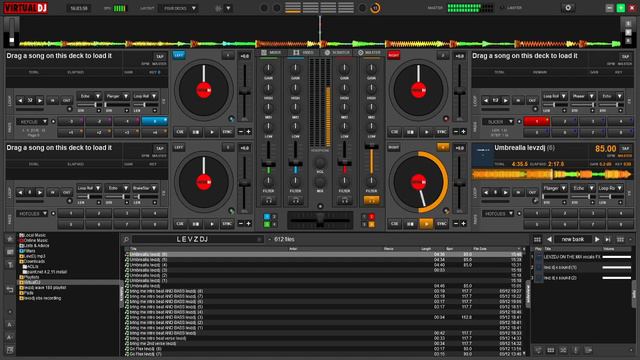The width and height of the screenshot is (640, 360).
Task: Select the 'Umbrealla levzdj (5)' track row
Action: click(x=325, y=260)
